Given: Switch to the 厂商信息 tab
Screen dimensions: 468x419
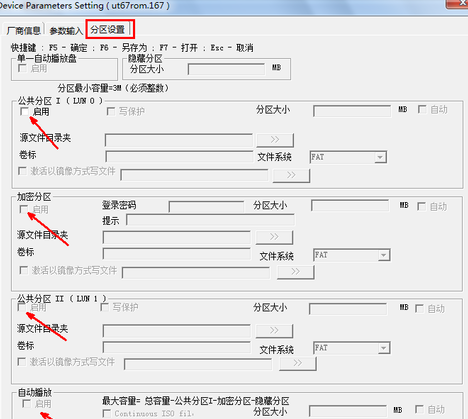Looking at the screenshot, I should tap(23, 30).
